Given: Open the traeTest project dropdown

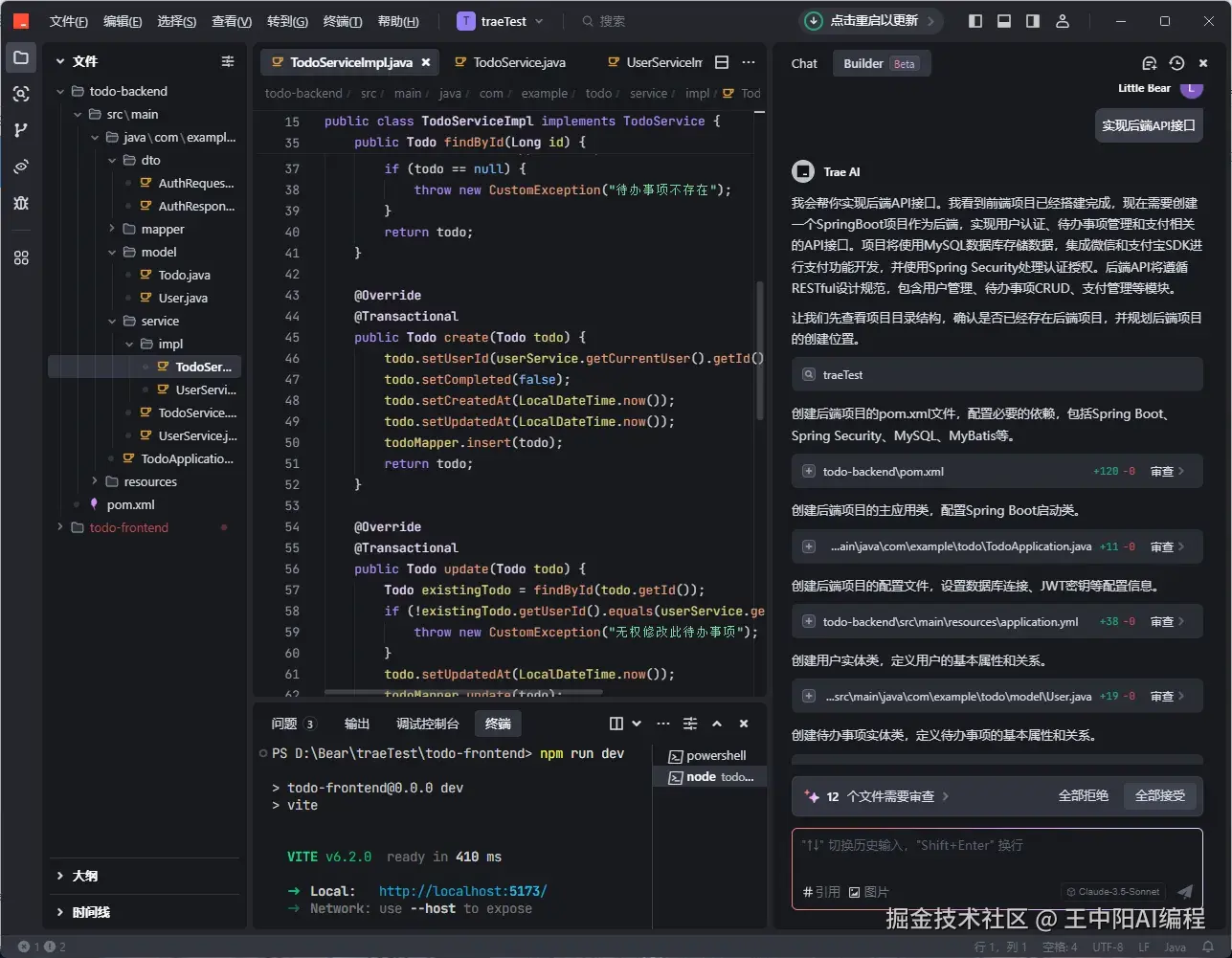Looking at the screenshot, I should pyautogui.click(x=501, y=21).
